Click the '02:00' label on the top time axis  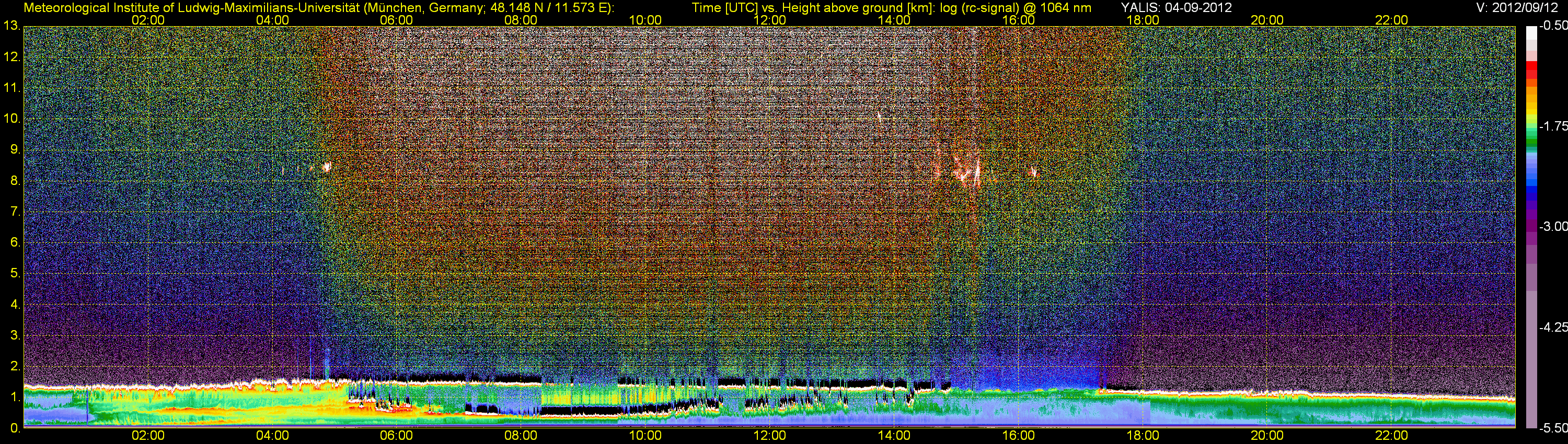click(148, 20)
